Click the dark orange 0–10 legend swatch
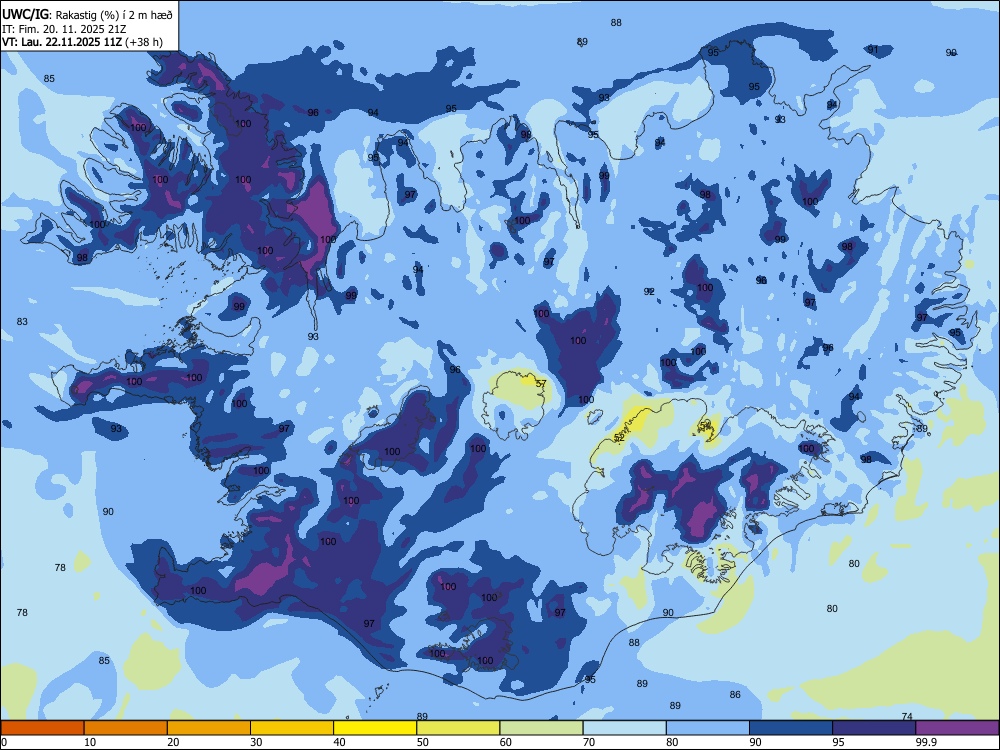This screenshot has width=1000, height=750. tap(42, 728)
